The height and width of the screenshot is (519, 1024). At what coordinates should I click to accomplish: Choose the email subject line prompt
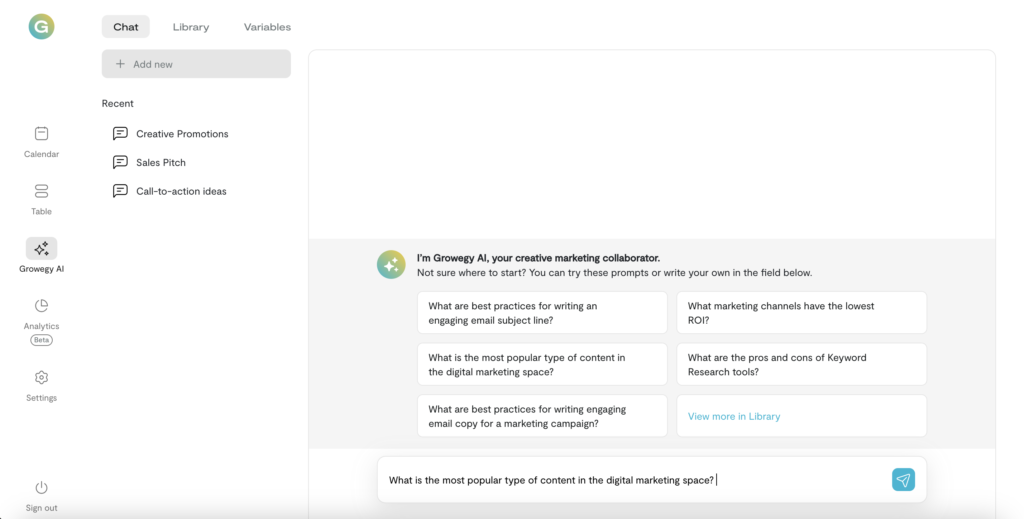point(541,313)
